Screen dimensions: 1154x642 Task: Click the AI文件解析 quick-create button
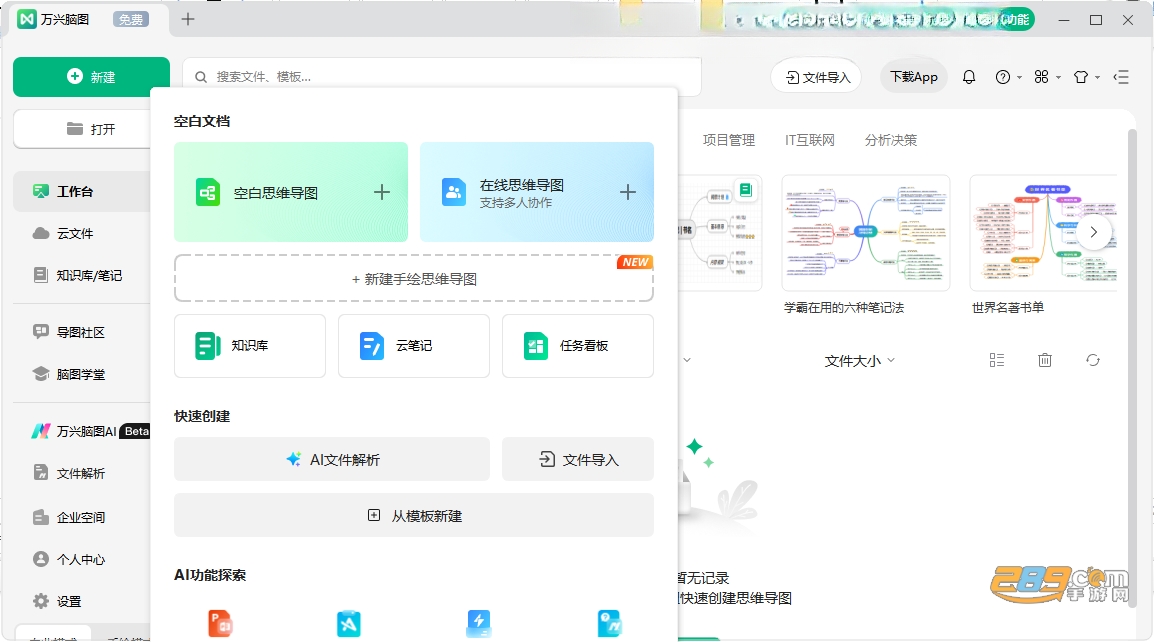coord(332,459)
